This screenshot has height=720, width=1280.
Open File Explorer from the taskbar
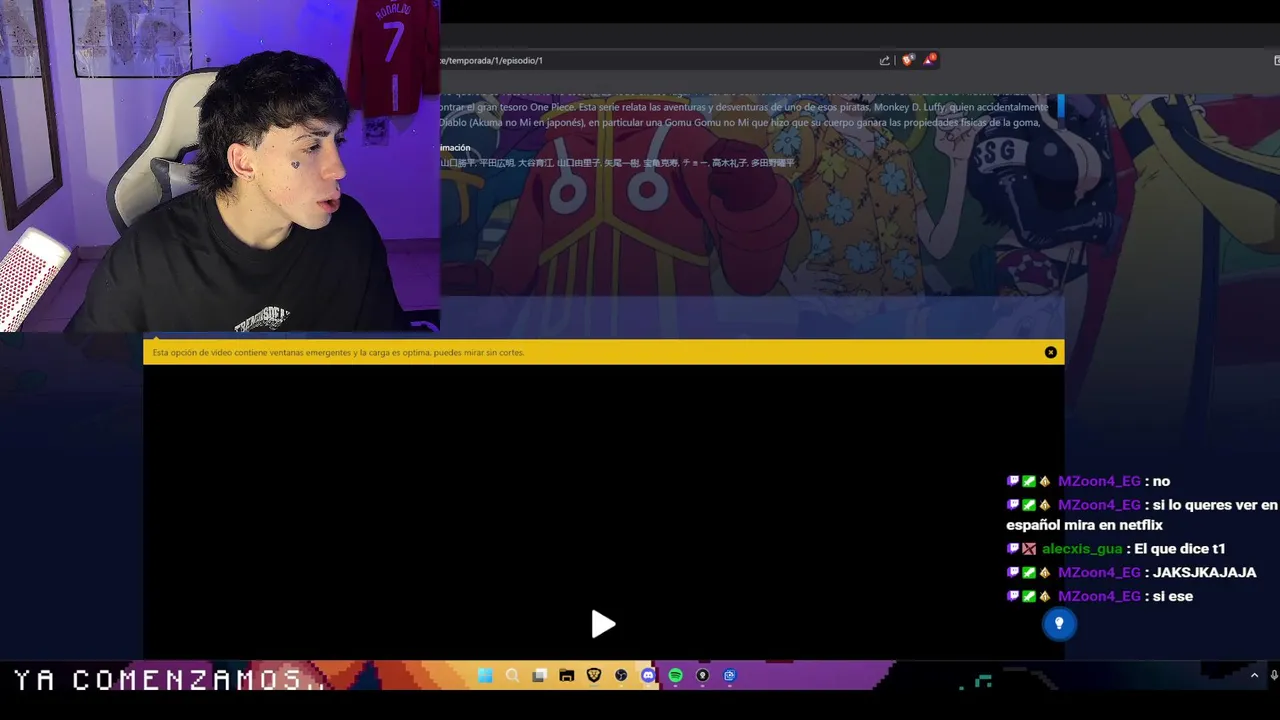pos(566,676)
